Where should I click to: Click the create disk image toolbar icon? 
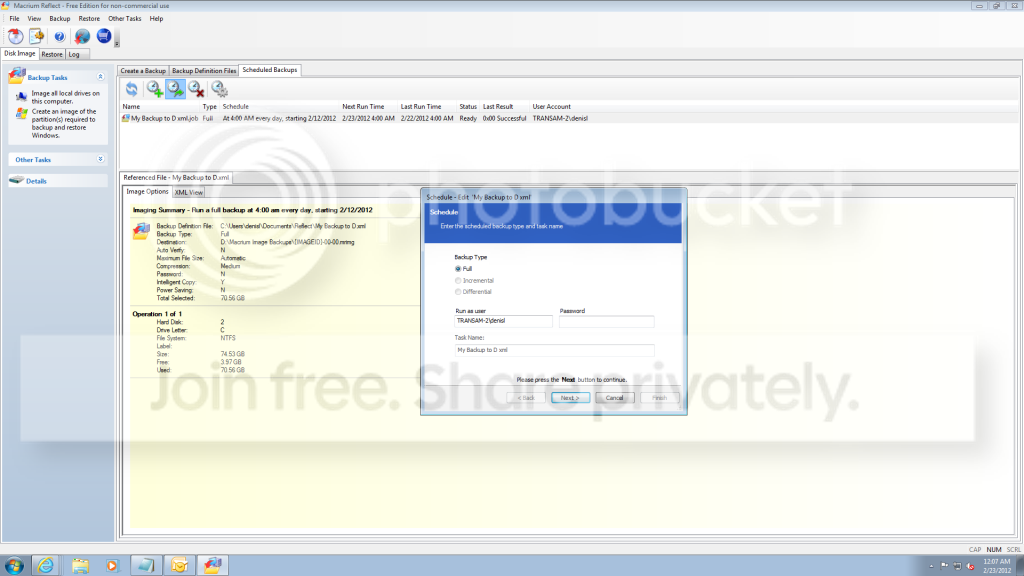[15, 36]
